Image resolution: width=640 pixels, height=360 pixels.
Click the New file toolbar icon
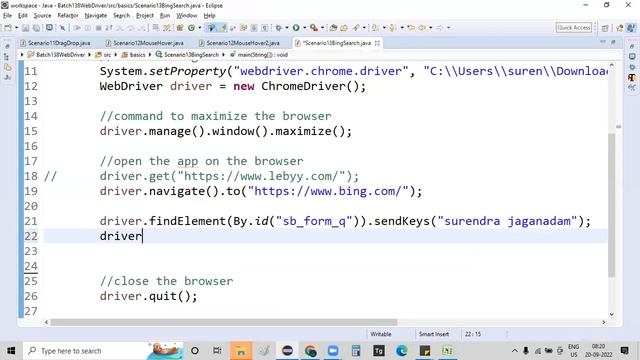coord(8,28)
